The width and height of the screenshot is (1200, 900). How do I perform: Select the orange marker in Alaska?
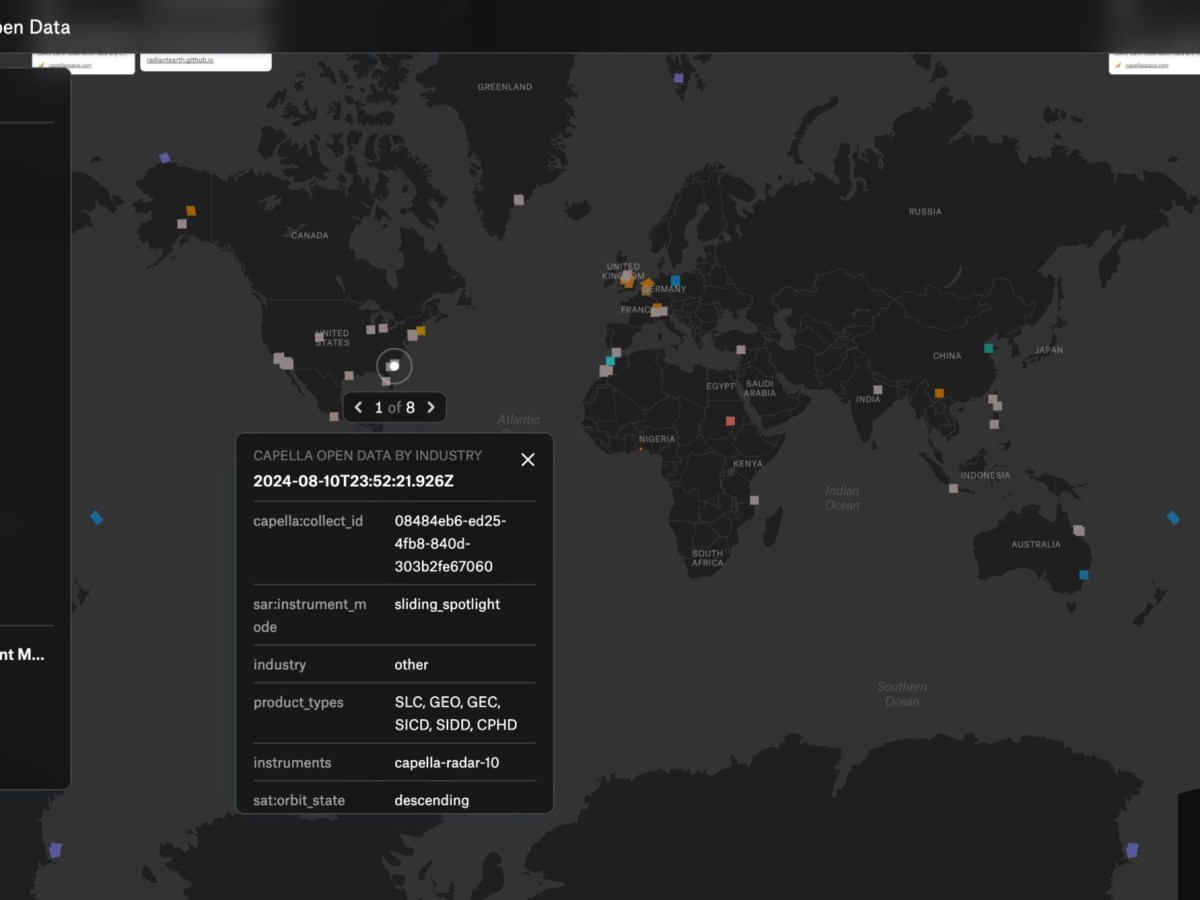coord(191,211)
